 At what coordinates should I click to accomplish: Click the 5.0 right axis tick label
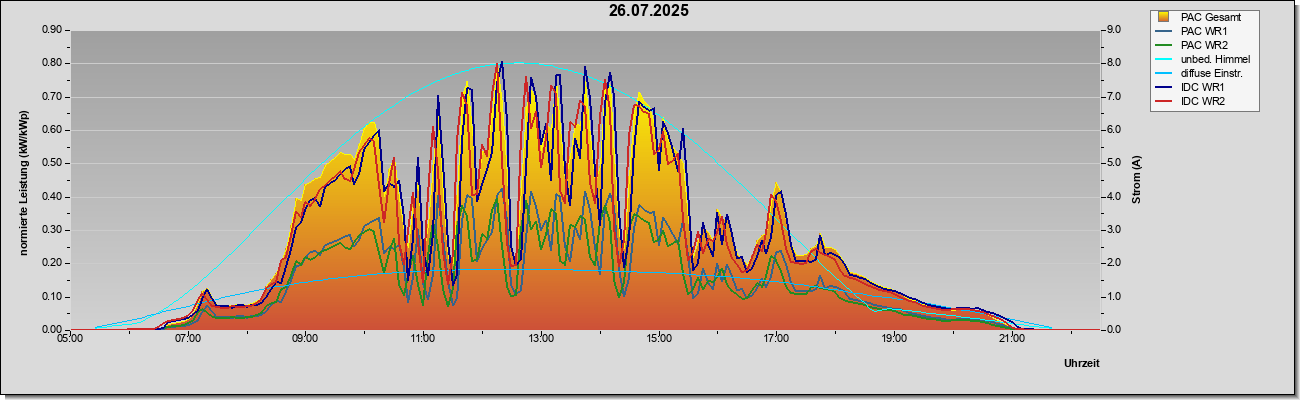click(1110, 163)
